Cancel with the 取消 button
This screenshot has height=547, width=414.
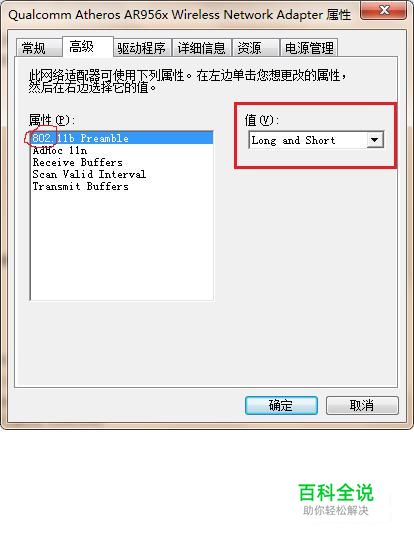point(362,405)
